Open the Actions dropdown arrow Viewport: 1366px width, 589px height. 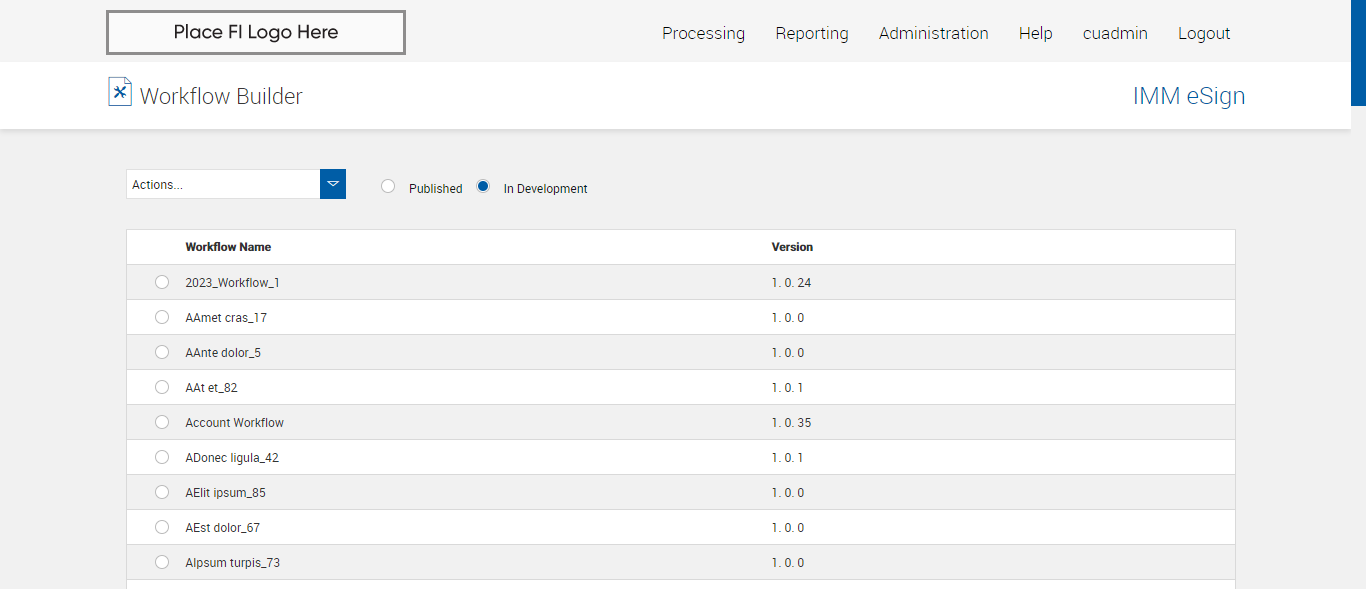pos(333,184)
